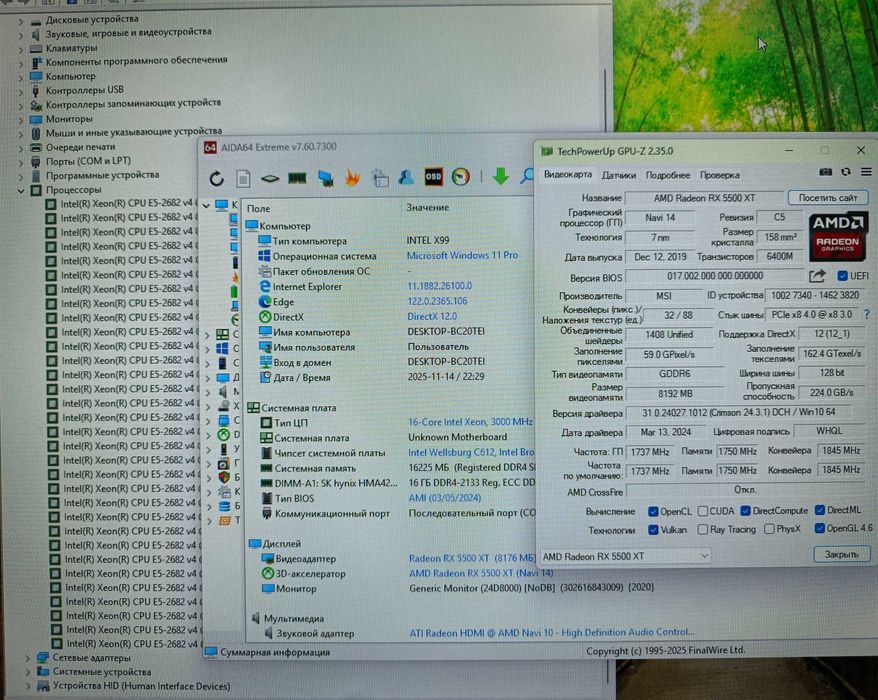Click AIDA64 title bar app icon
The width and height of the screenshot is (878, 700).
tap(210, 147)
